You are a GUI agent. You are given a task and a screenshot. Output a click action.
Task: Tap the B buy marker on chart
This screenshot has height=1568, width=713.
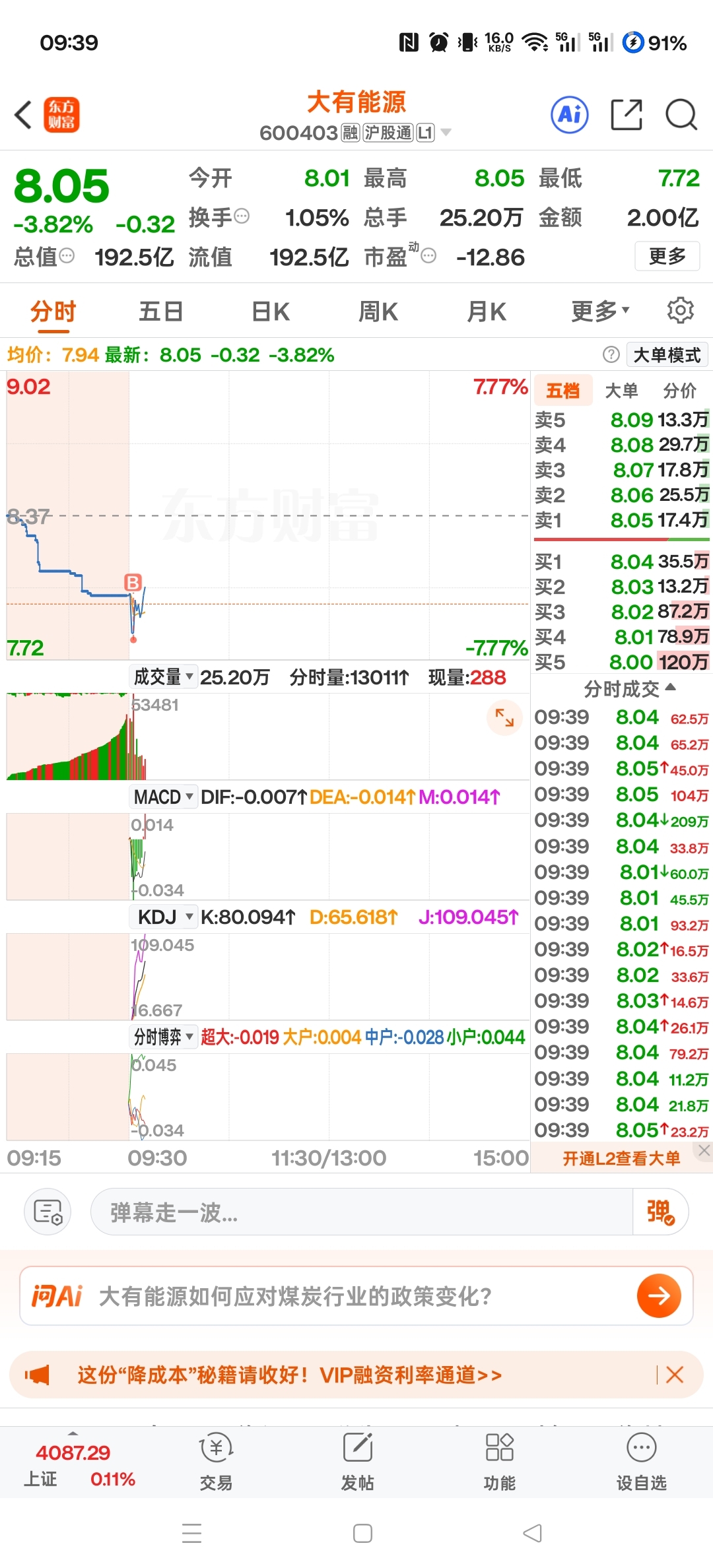(133, 582)
